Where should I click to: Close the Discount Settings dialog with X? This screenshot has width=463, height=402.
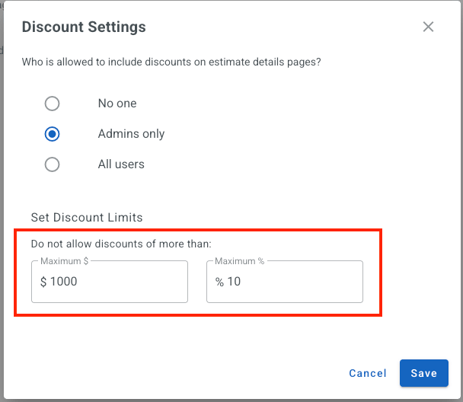pos(428,27)
